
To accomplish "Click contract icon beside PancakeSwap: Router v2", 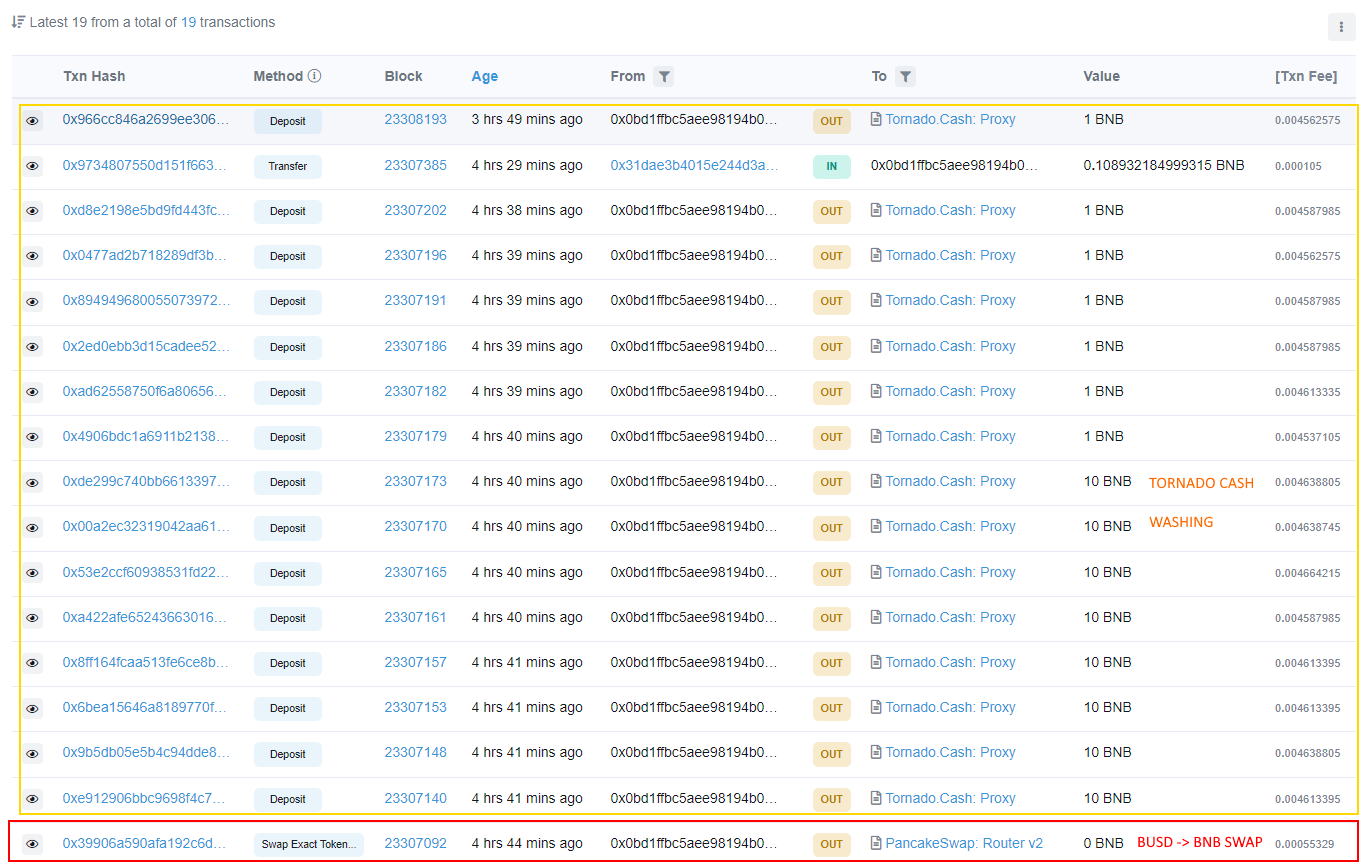I will (876, 843).
